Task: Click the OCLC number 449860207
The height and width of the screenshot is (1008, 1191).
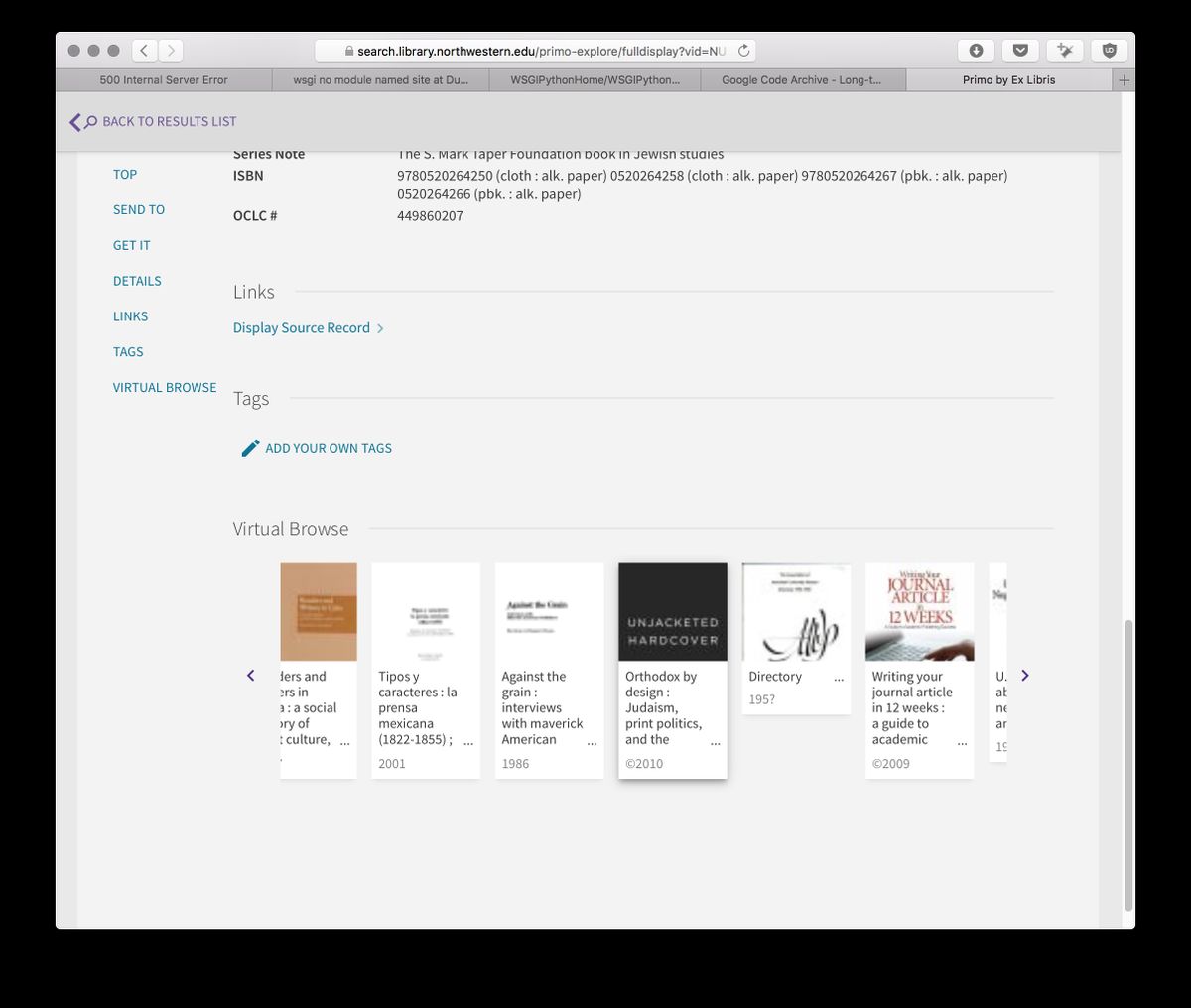Action: click(430, 216)
